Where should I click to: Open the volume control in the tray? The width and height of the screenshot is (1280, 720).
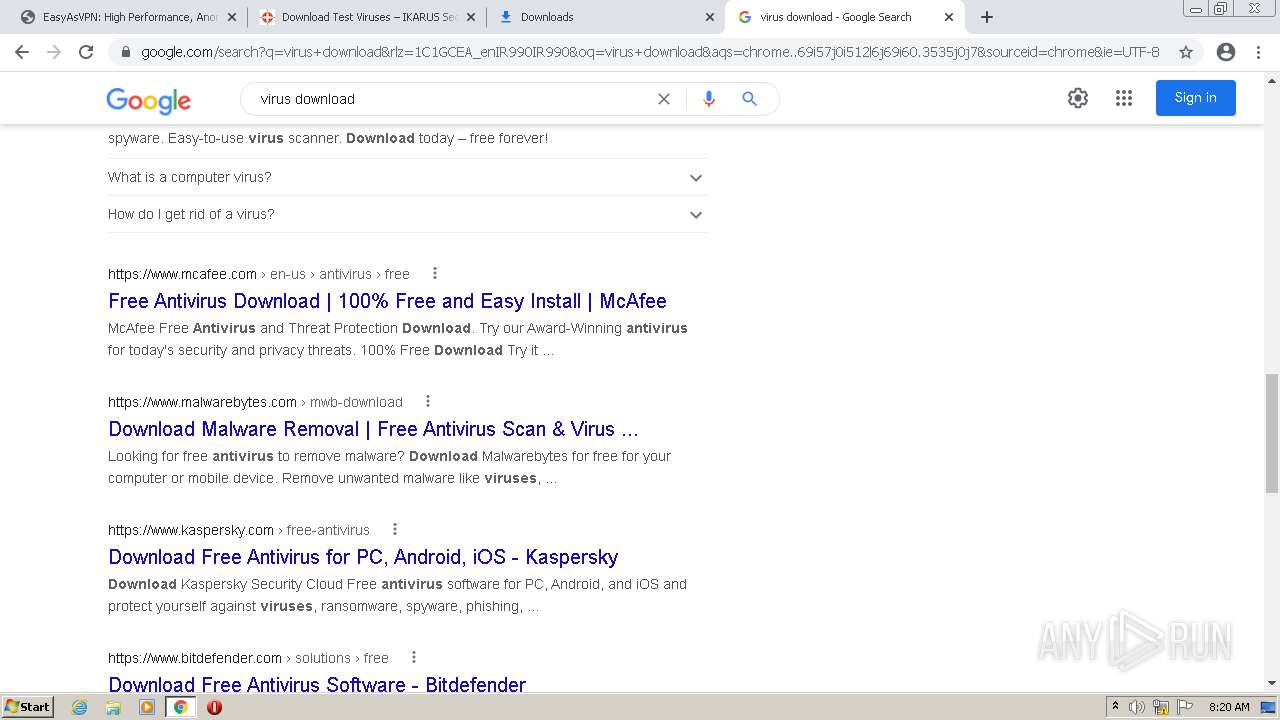(1137, 707)
